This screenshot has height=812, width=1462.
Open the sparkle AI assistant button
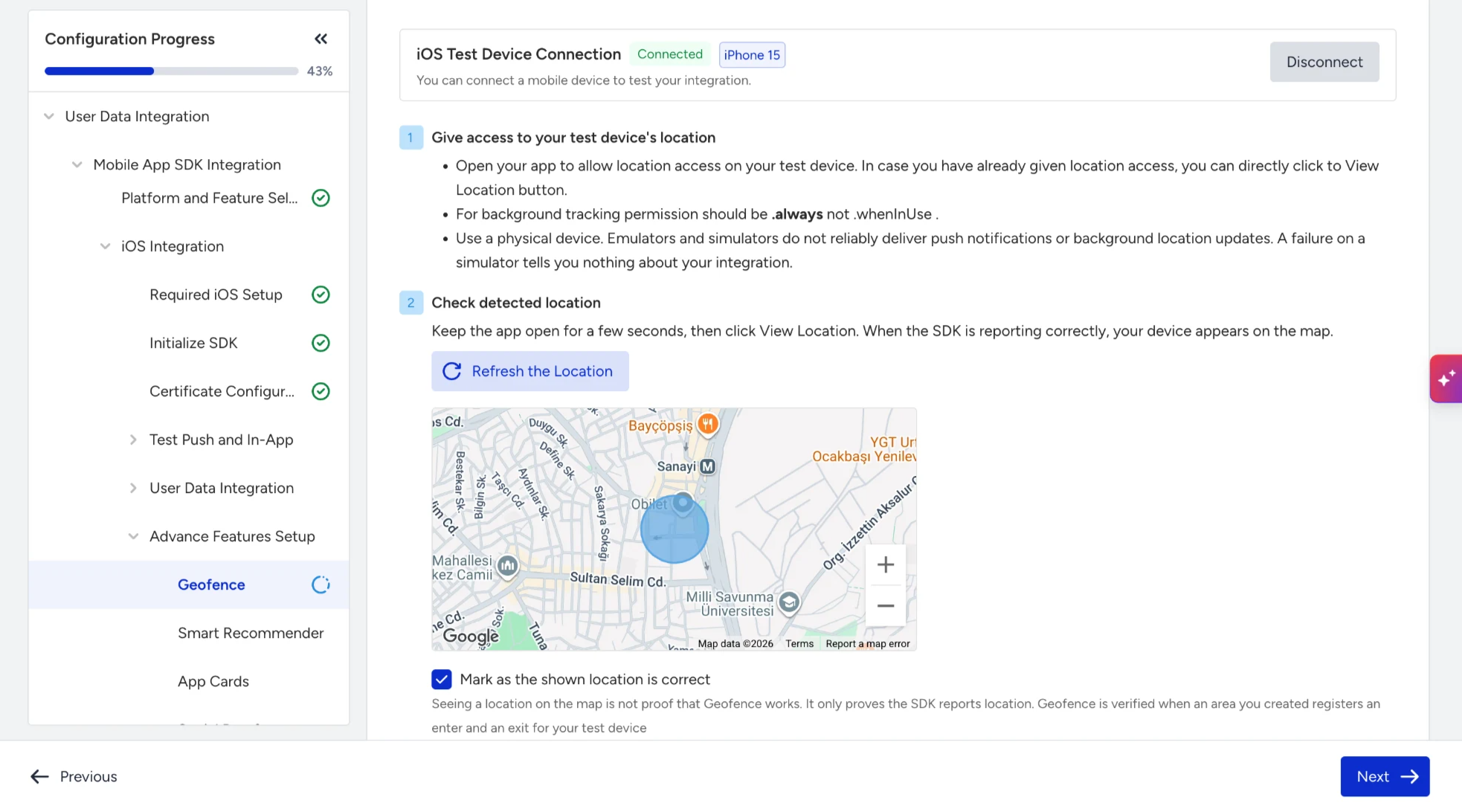tap(1446, 379)
